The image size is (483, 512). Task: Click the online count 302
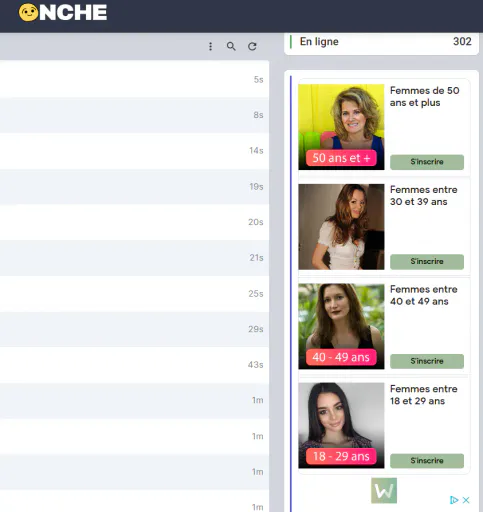462,41
